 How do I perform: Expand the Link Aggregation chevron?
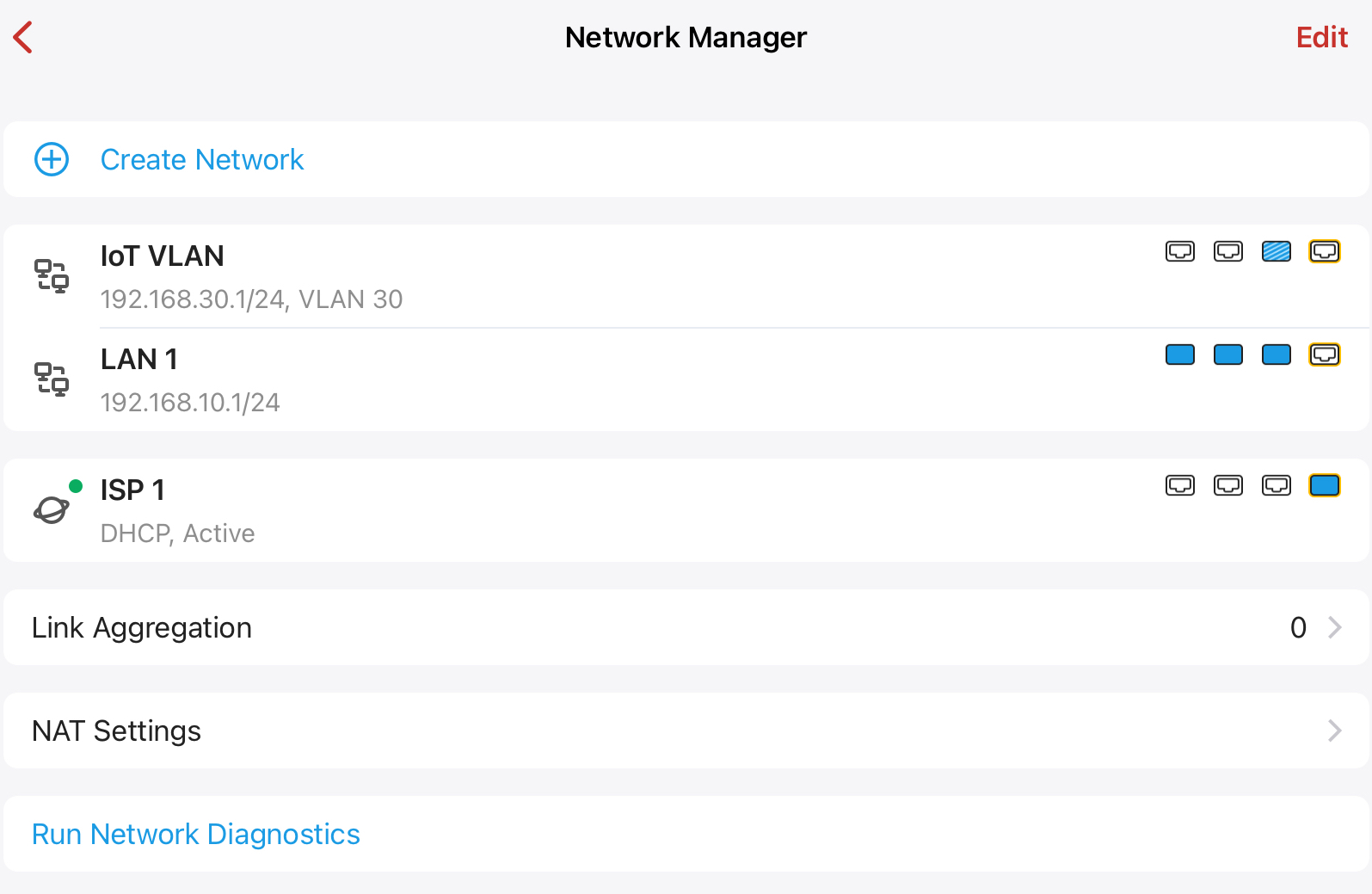(1334, 627)
